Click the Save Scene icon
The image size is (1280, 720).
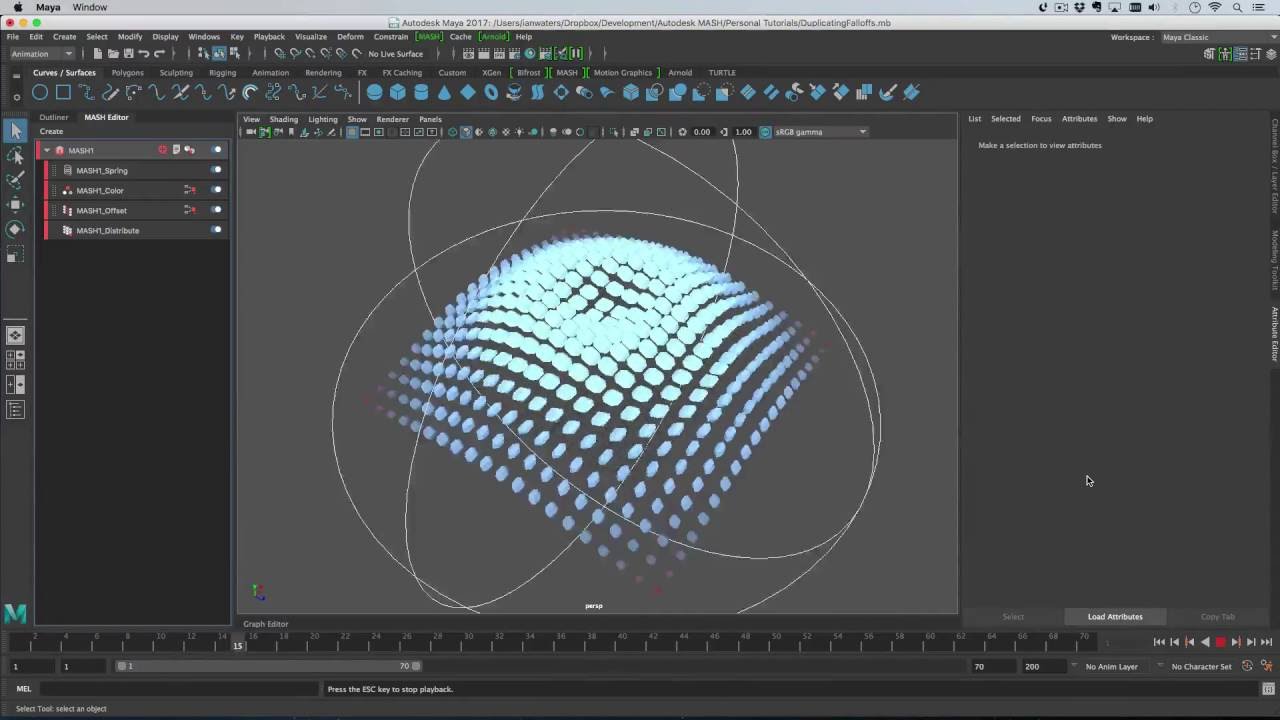click(x=128, y=53)
